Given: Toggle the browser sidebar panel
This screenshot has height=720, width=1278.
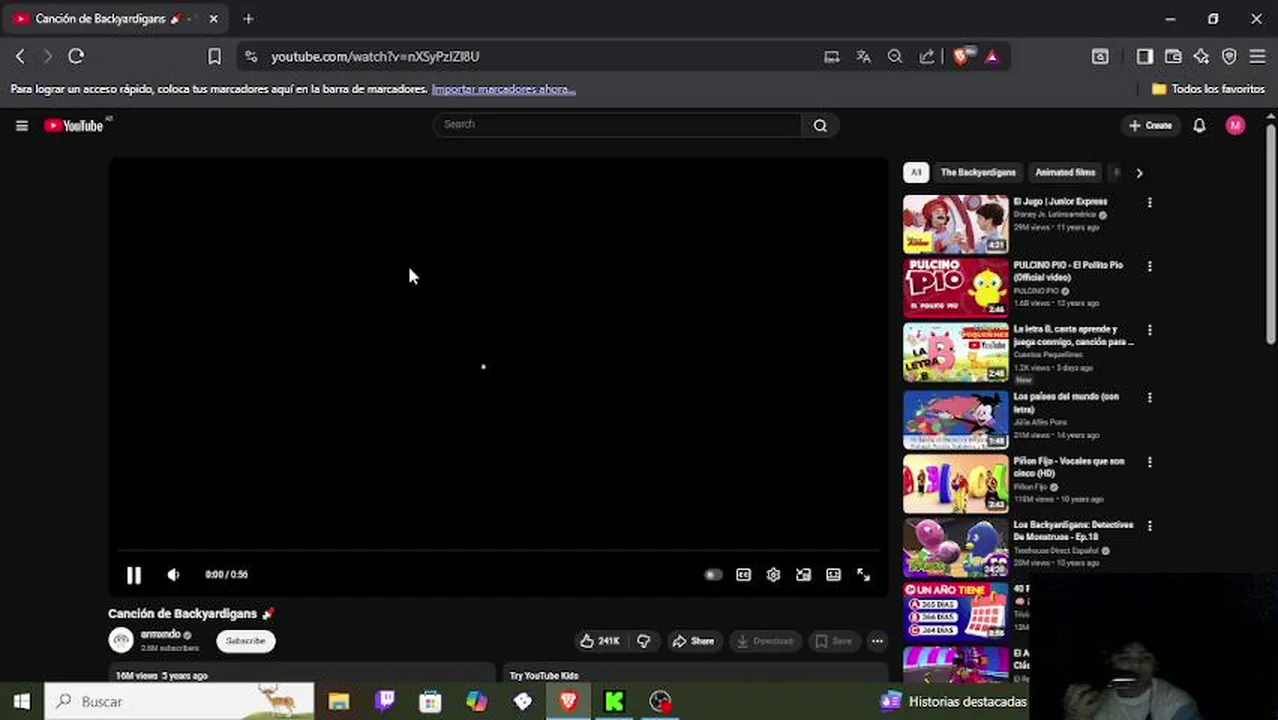Looking at the screenshot, I should point(1145,57).
